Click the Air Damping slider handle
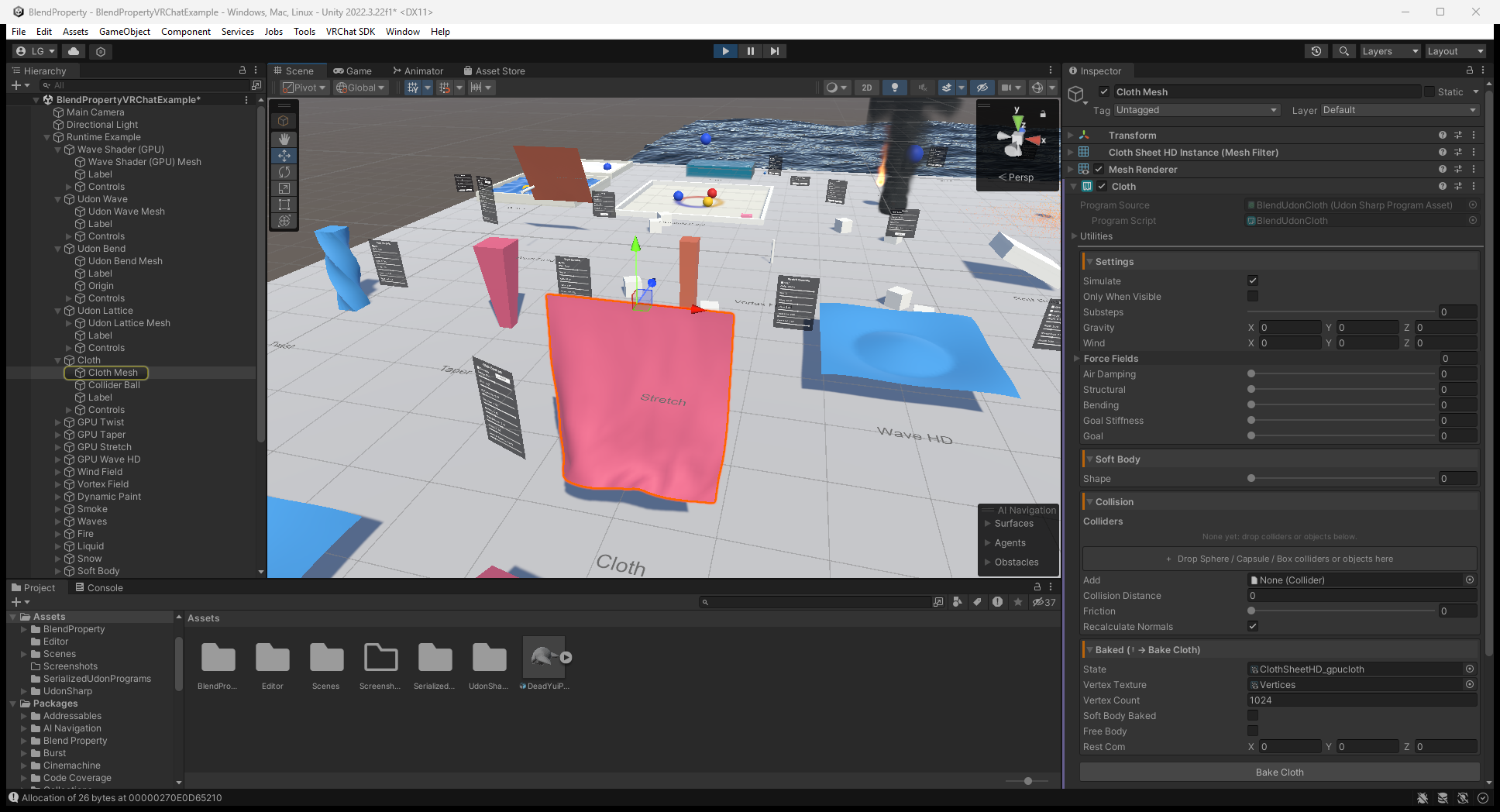Screen dimensions: 1500x812 click(1251, 373)
